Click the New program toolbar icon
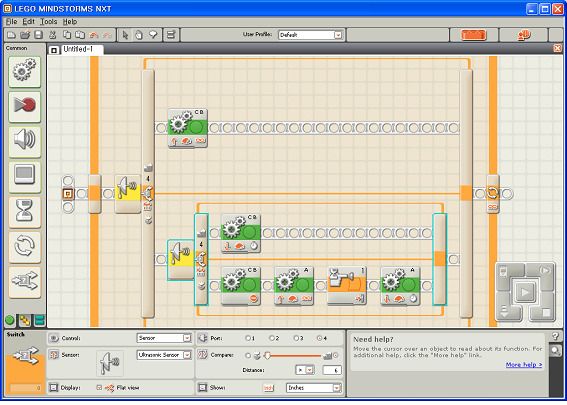 click(12, 35)
